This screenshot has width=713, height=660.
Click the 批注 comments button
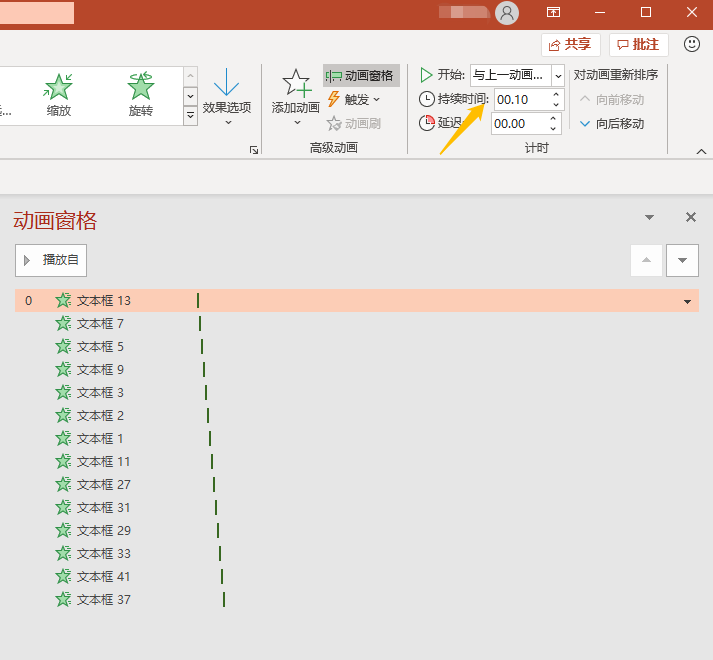coord(638,45)
